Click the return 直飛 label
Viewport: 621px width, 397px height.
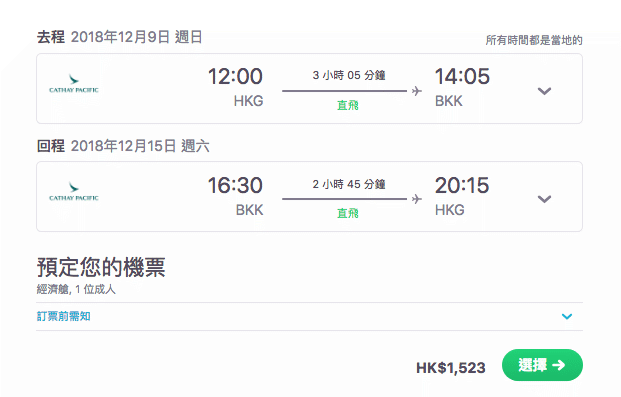point(348,214)
